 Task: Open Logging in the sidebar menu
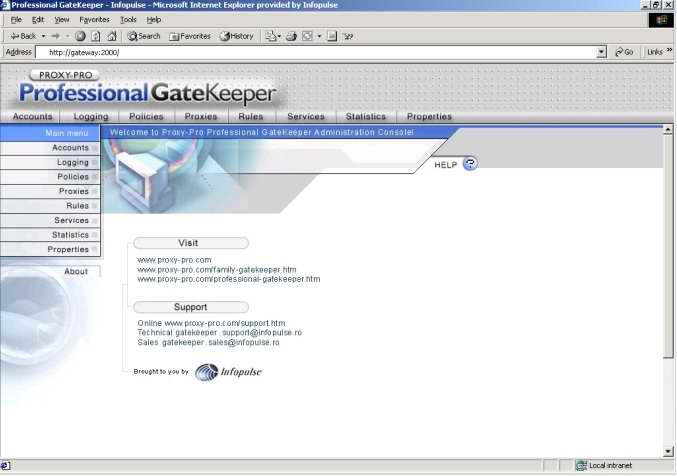tap(50, 162)
